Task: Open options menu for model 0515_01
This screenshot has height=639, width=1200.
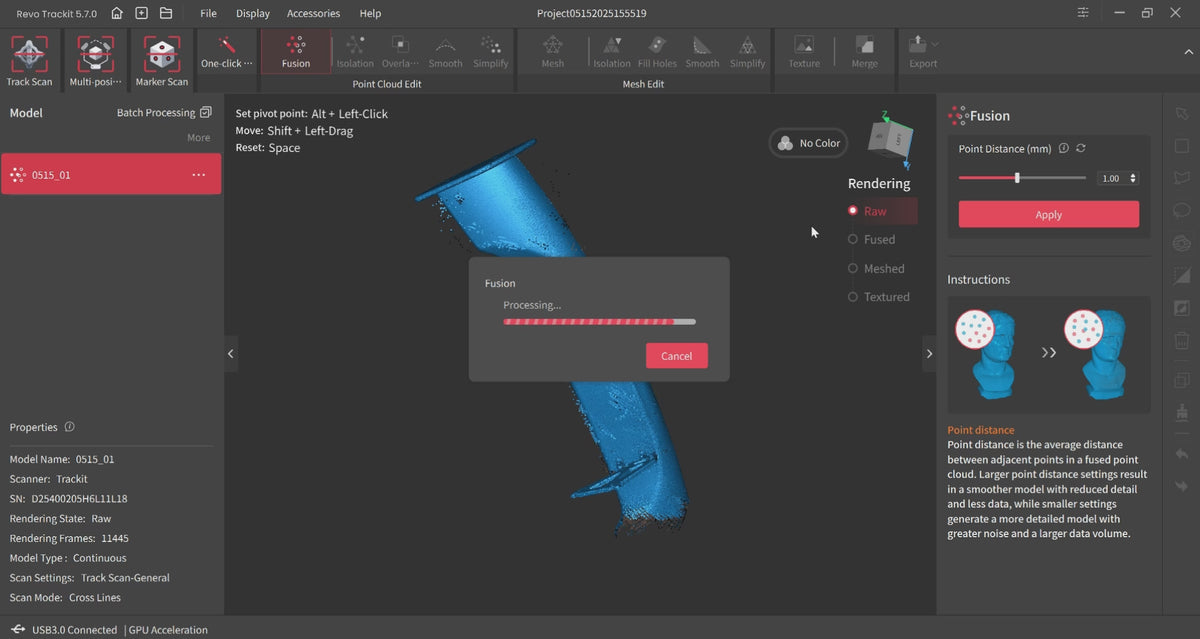Action: click(x=198, y=175)
